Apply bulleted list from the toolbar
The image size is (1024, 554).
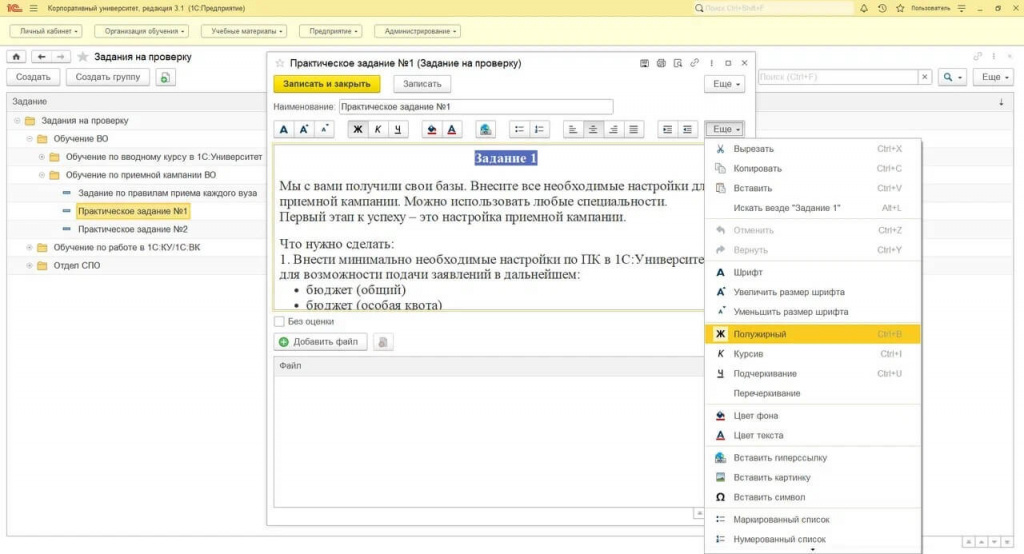(x=519, y=129)
